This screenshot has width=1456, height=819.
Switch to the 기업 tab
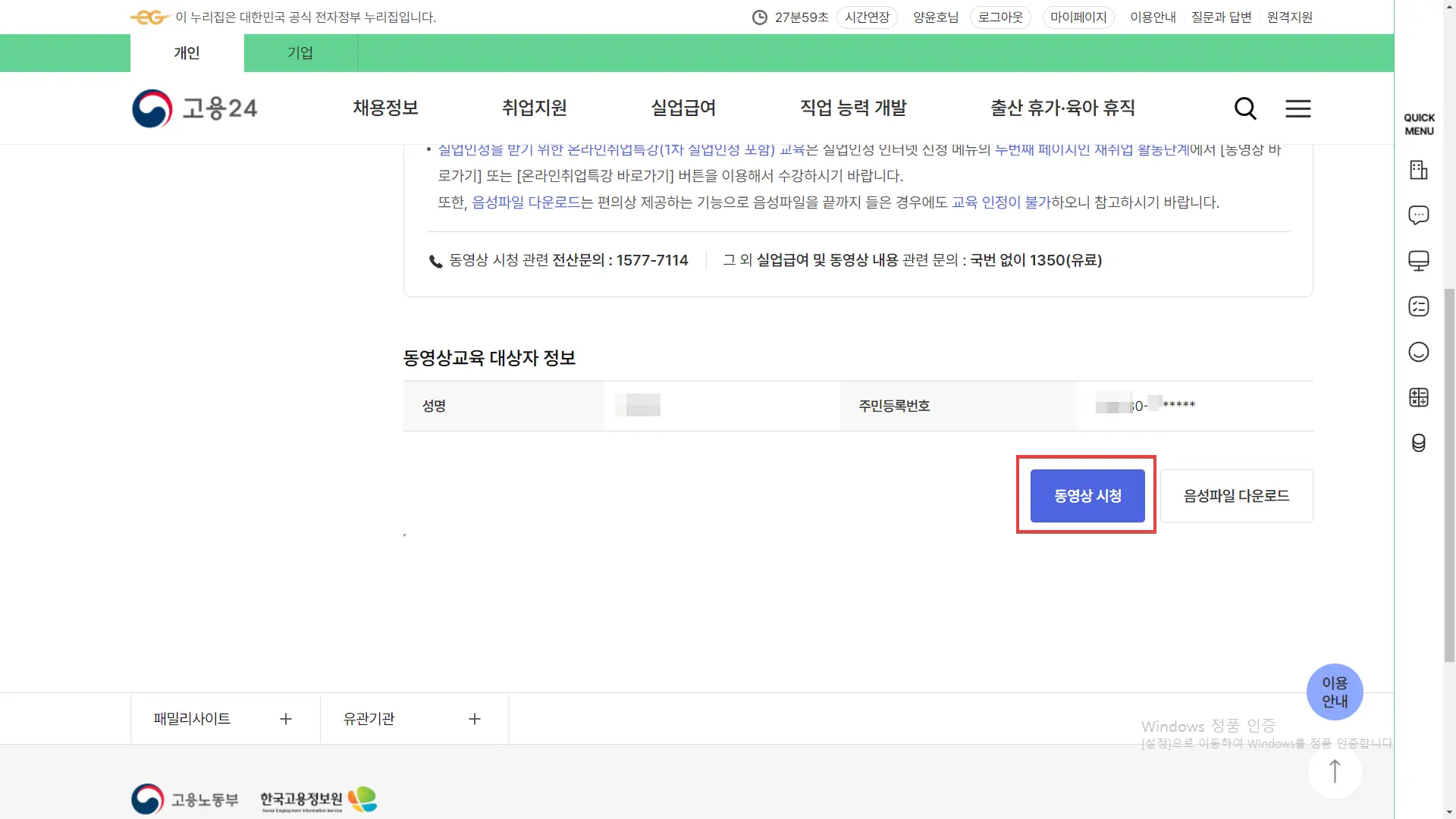pyautogui.click(x=300, y=53)
